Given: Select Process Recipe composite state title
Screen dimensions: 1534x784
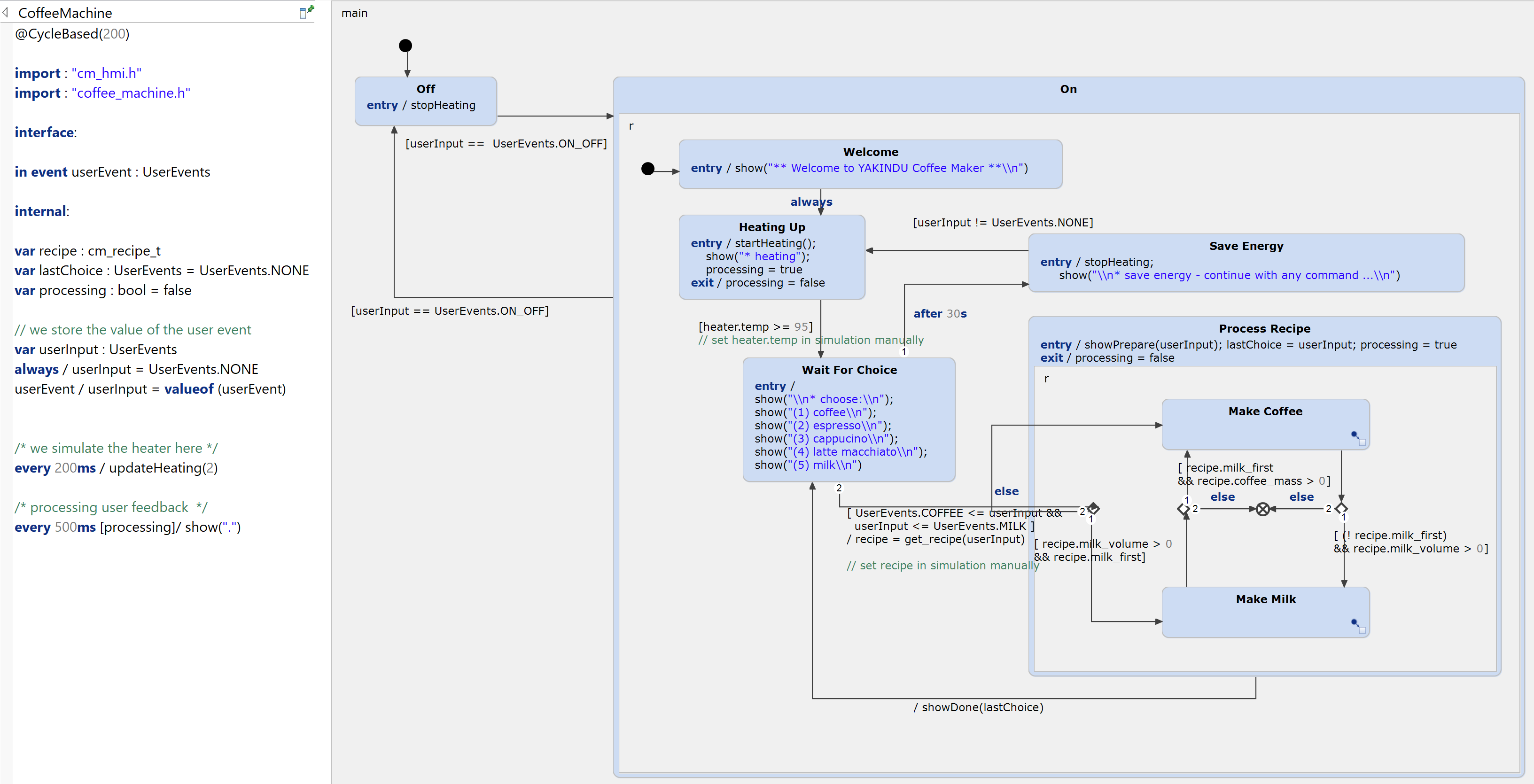Looking at the screenshot, I should tap(1264, 329).
